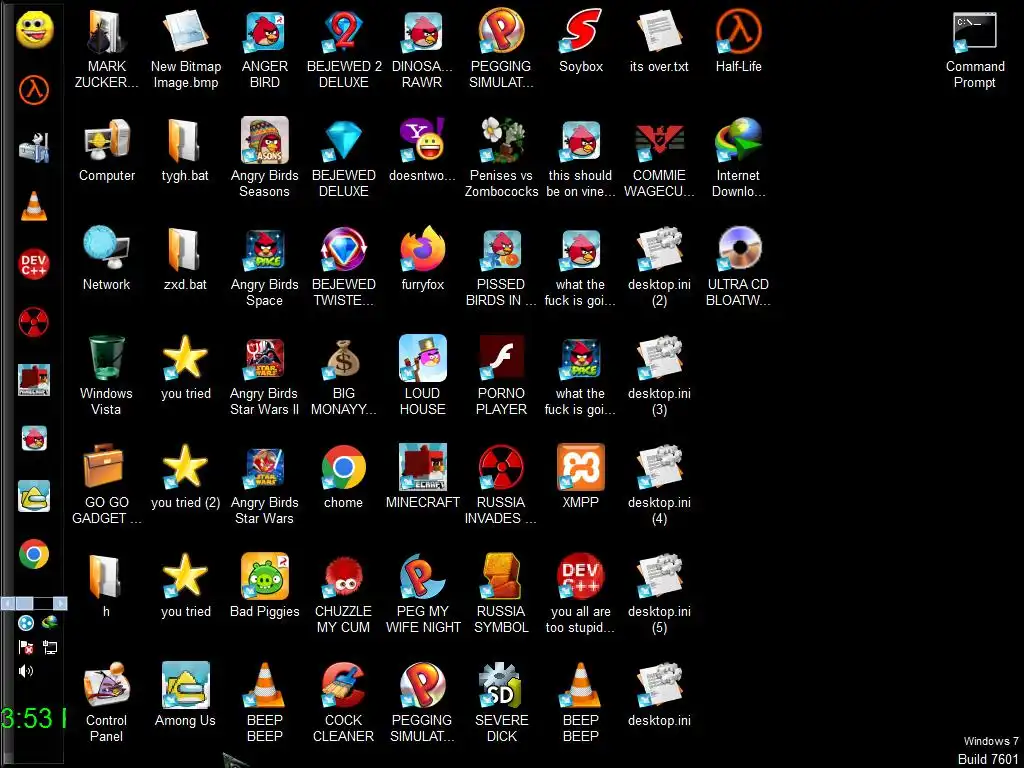
Task: Select the COMMIE WAGECU... shortcut
Action: [x=660, y=157]
